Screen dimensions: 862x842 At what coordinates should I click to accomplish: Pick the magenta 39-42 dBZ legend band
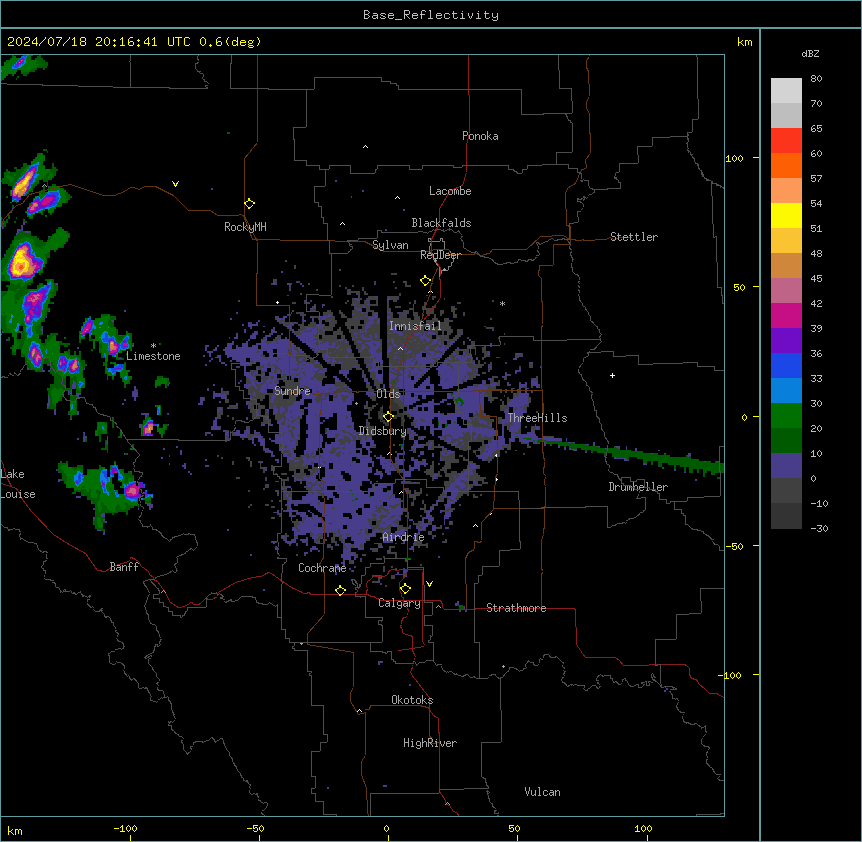click(x=786, y=315)
